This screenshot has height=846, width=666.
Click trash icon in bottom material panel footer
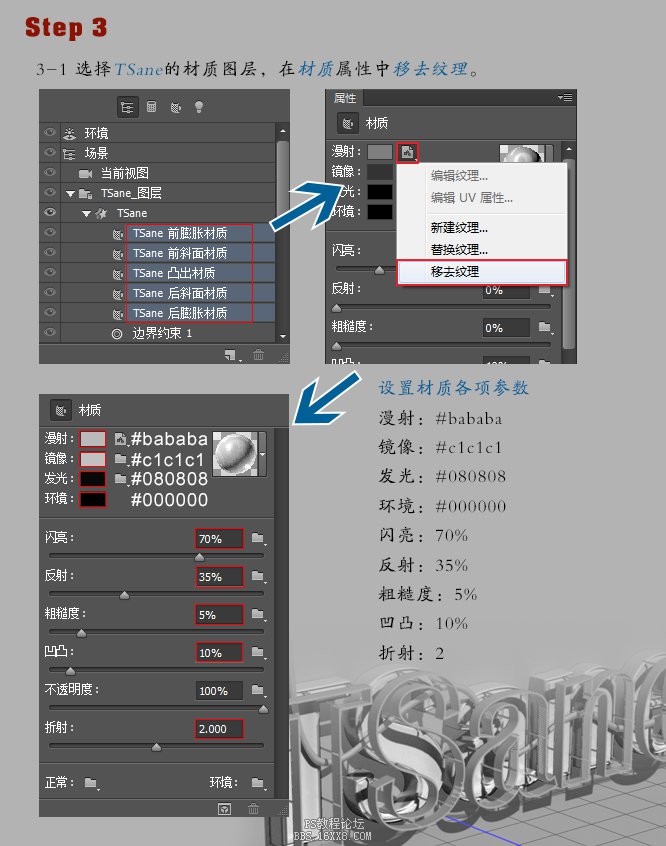(253, 809)
